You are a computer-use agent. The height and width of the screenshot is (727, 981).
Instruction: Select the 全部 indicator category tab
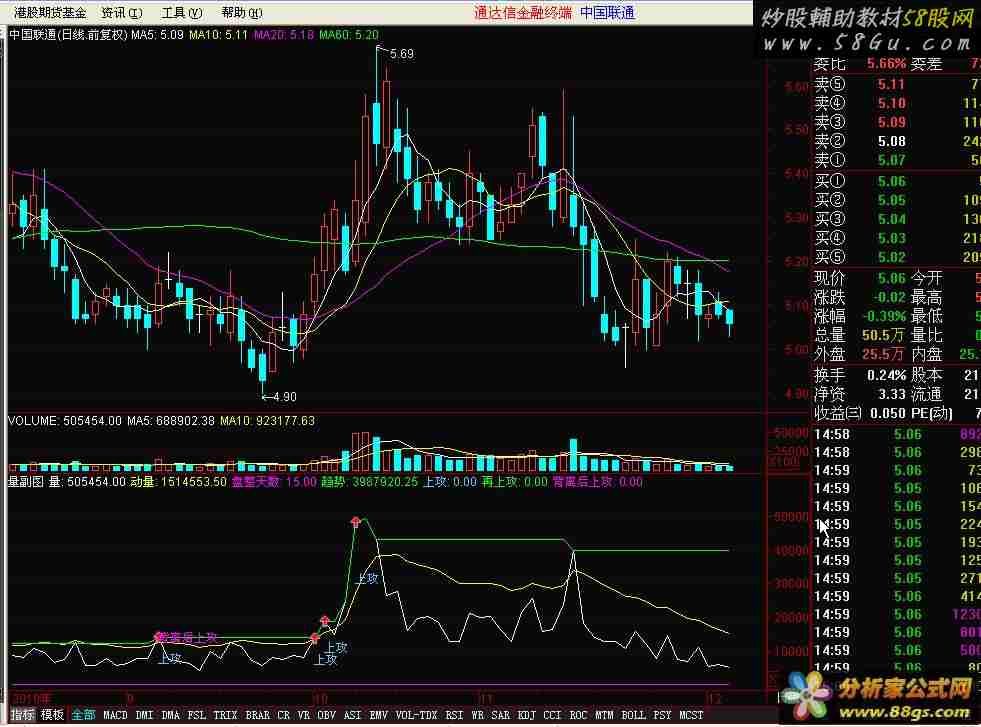coord(83,715)
